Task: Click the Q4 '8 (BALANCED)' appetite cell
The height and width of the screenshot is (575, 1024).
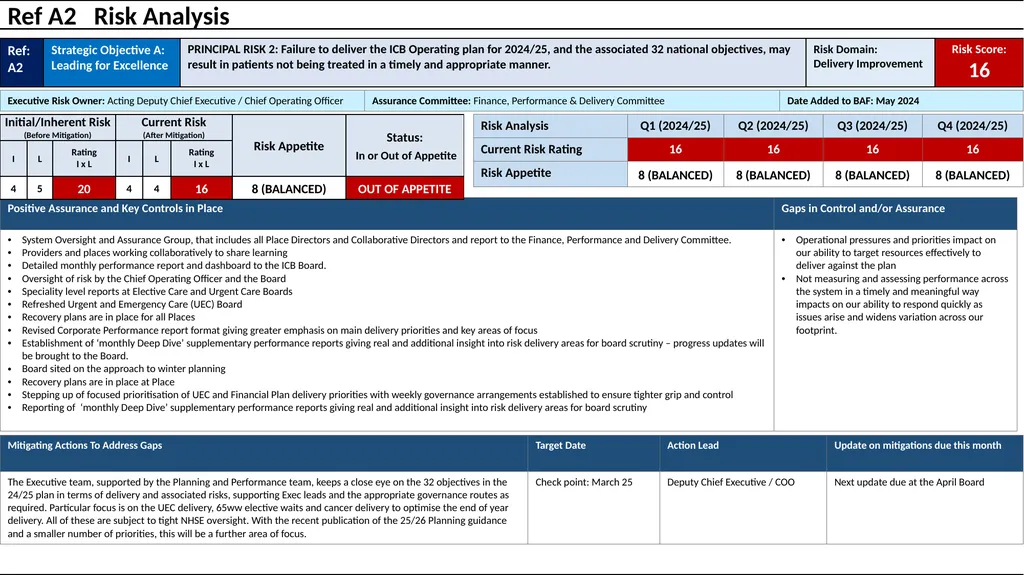Action: tap(972, 174)
